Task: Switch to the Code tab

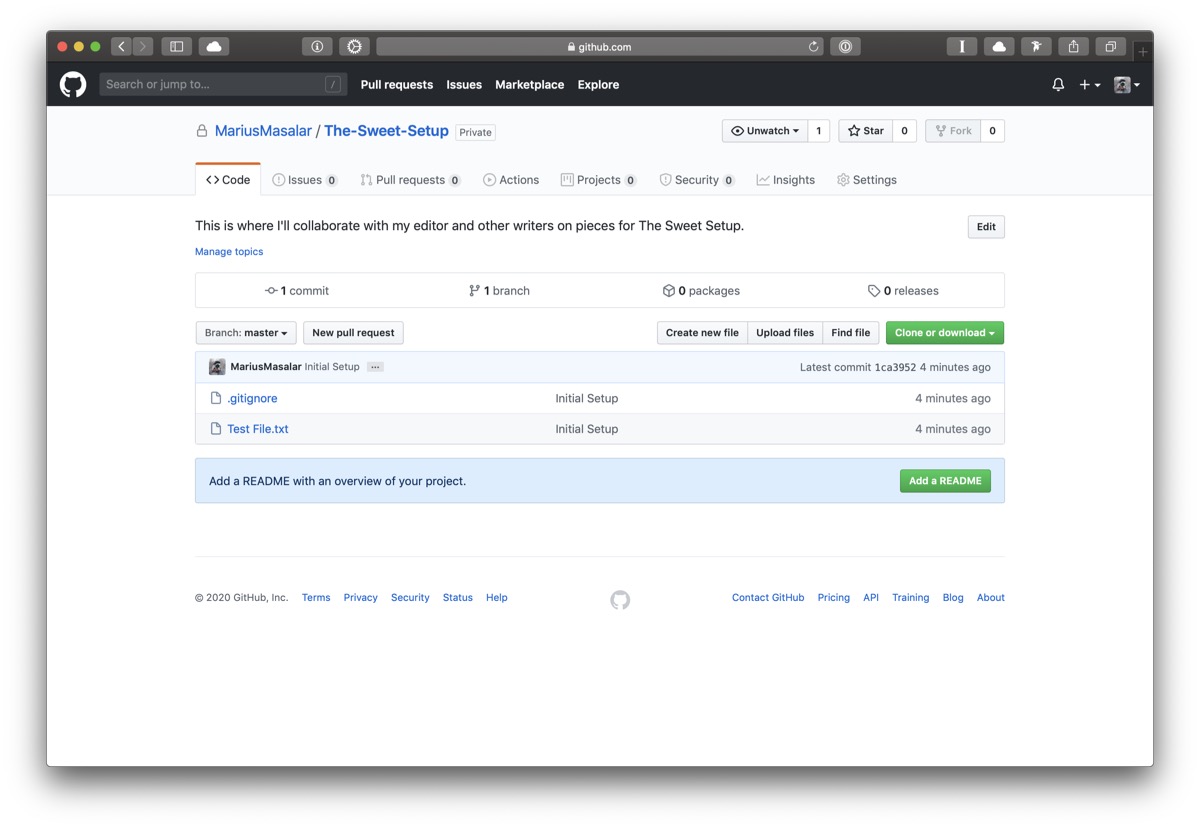Action: coord(228,180)
